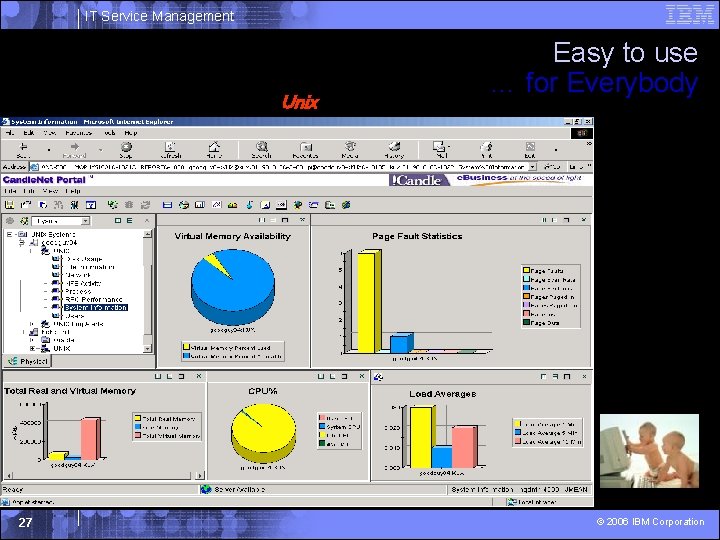Open the Navigator view dropdown
The height and width of the screenshot is (540, 720).
click(x=85, y=221)
